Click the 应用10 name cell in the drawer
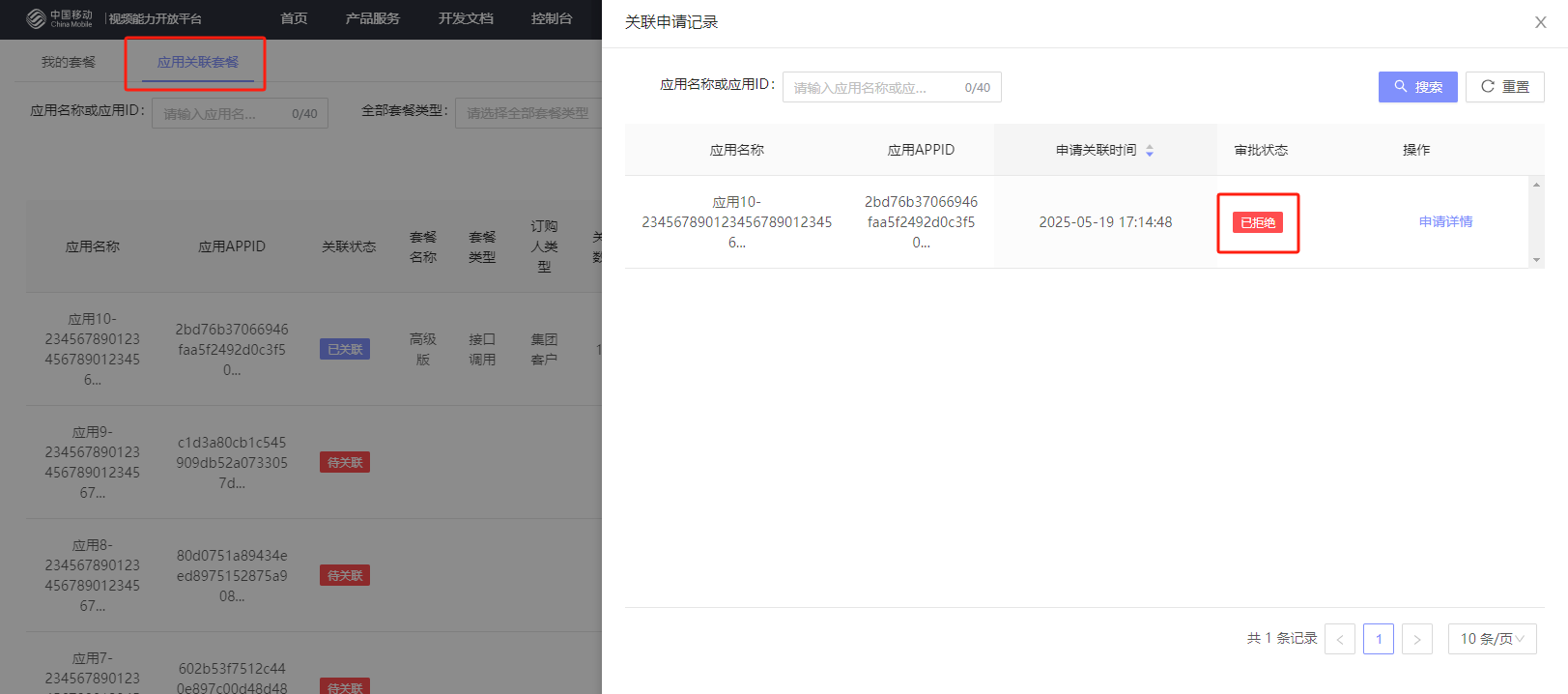The image size is (1568, 694). click(x=737, y=222)
